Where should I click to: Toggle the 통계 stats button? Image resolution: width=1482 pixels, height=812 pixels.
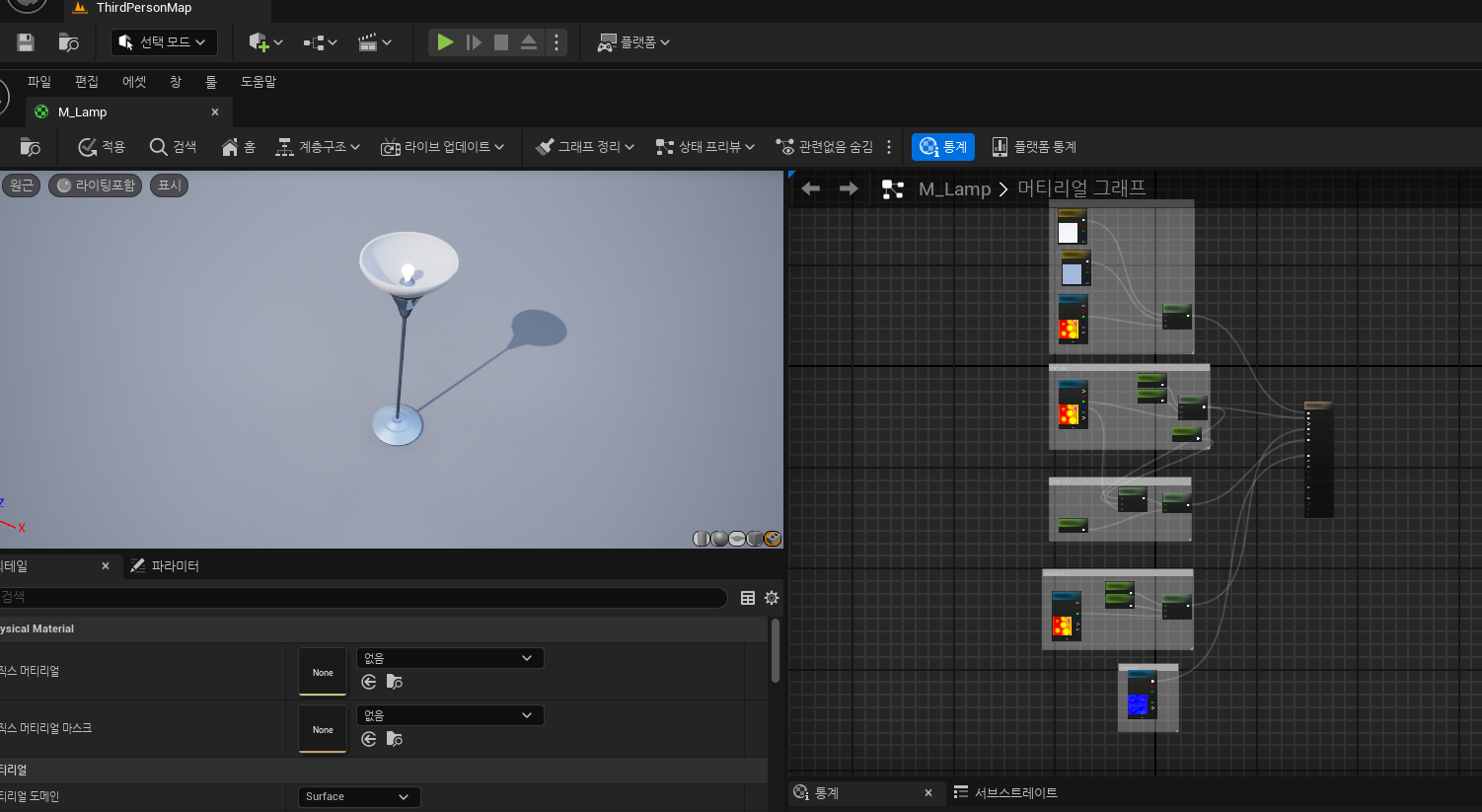pos(943,147)
